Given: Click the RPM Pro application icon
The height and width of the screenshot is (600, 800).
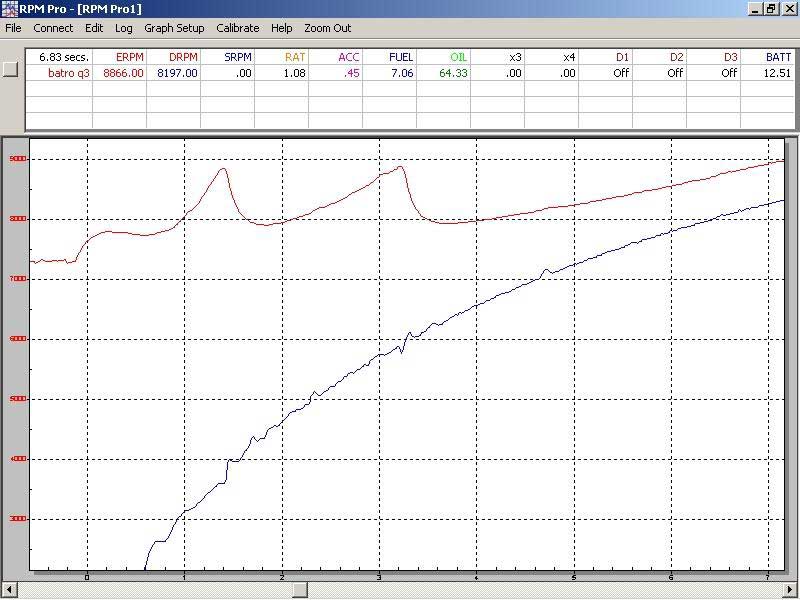Looking at the screenshot, I should [x=9, y=9].
